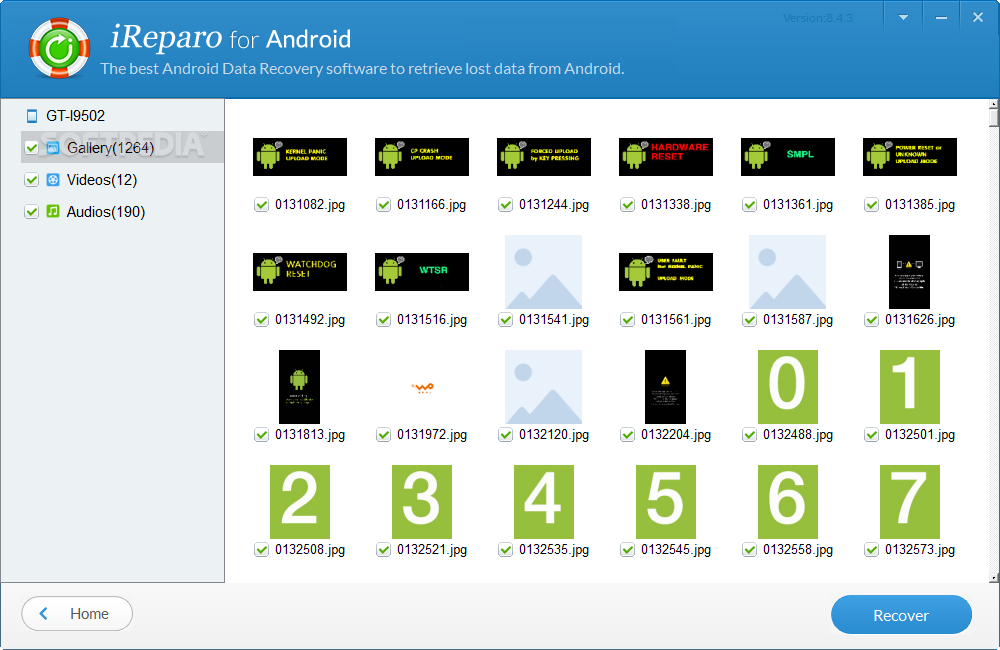Select the Power Reset or Unknown Upload thumbnail
Viewport: 1000px width, 650px height.
click(x=910, y=157)
